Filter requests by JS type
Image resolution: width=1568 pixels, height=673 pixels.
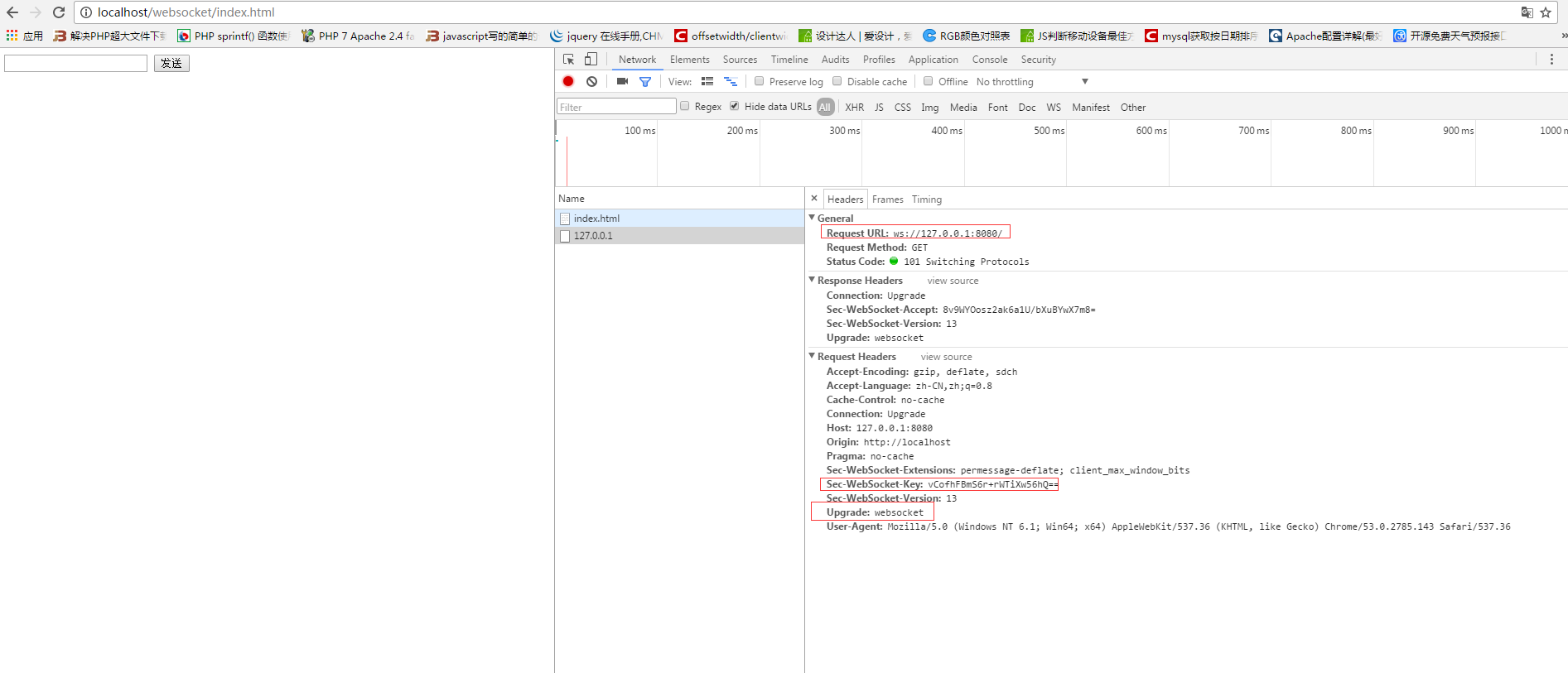(x=879, y=108)
